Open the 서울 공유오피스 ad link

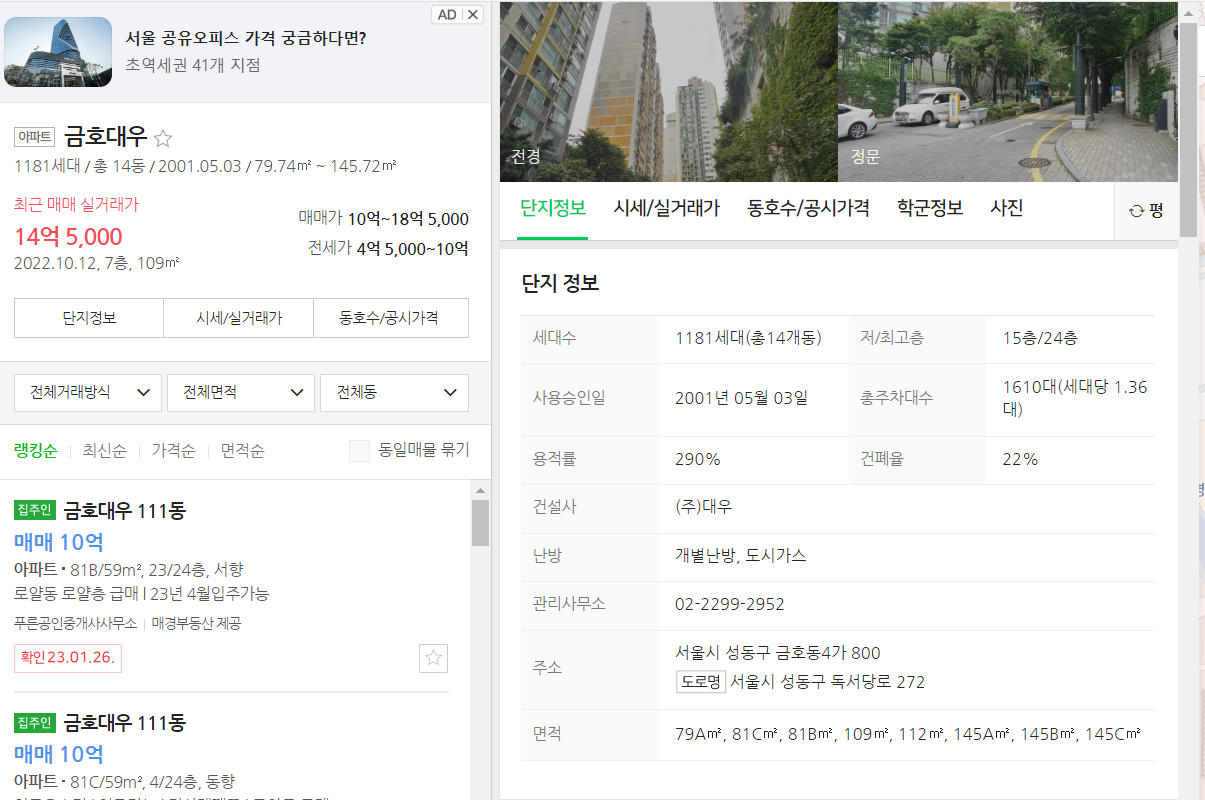click(x=245, y=39)
